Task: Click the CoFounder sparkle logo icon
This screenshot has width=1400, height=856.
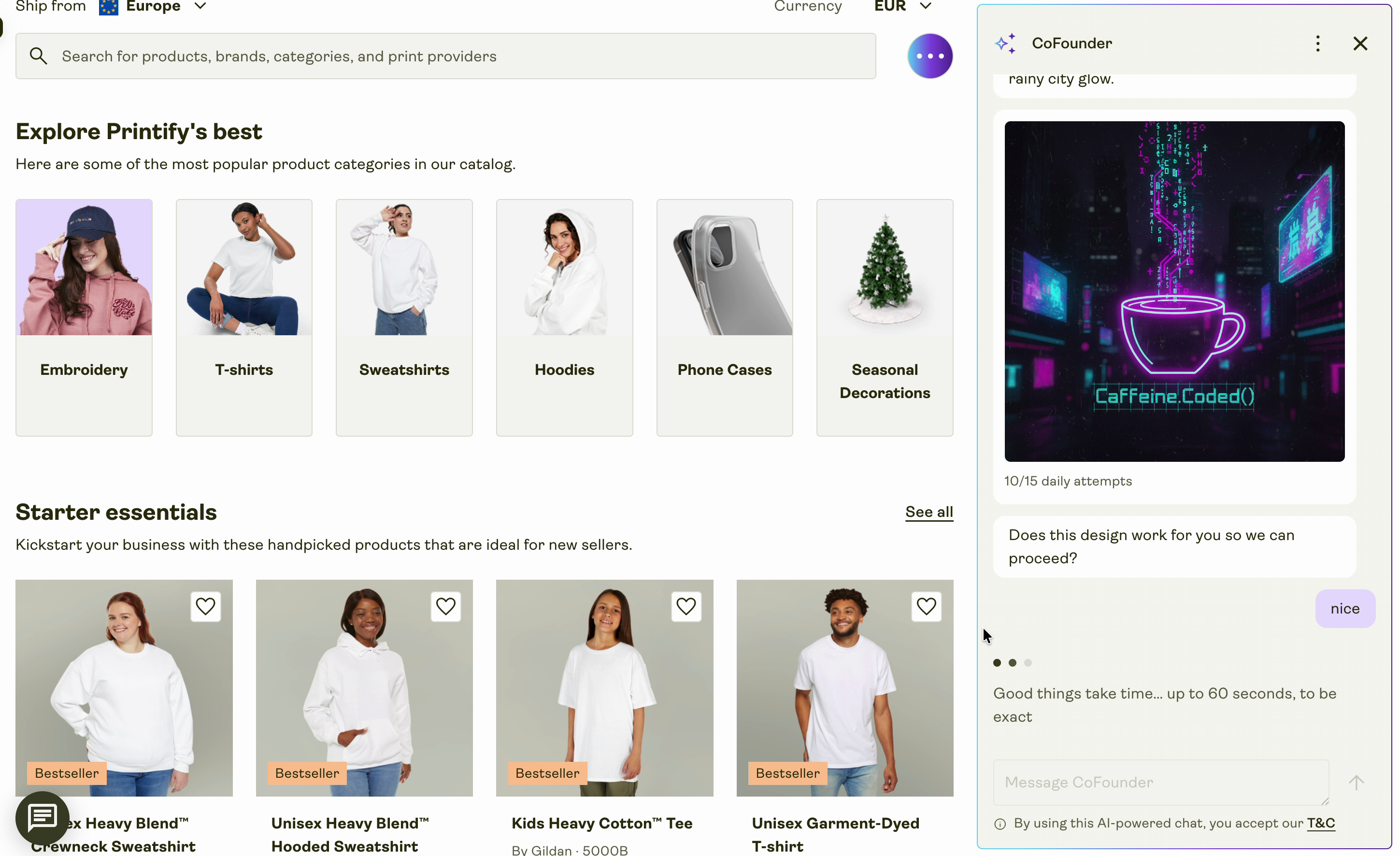Action: pos(1004,44)
